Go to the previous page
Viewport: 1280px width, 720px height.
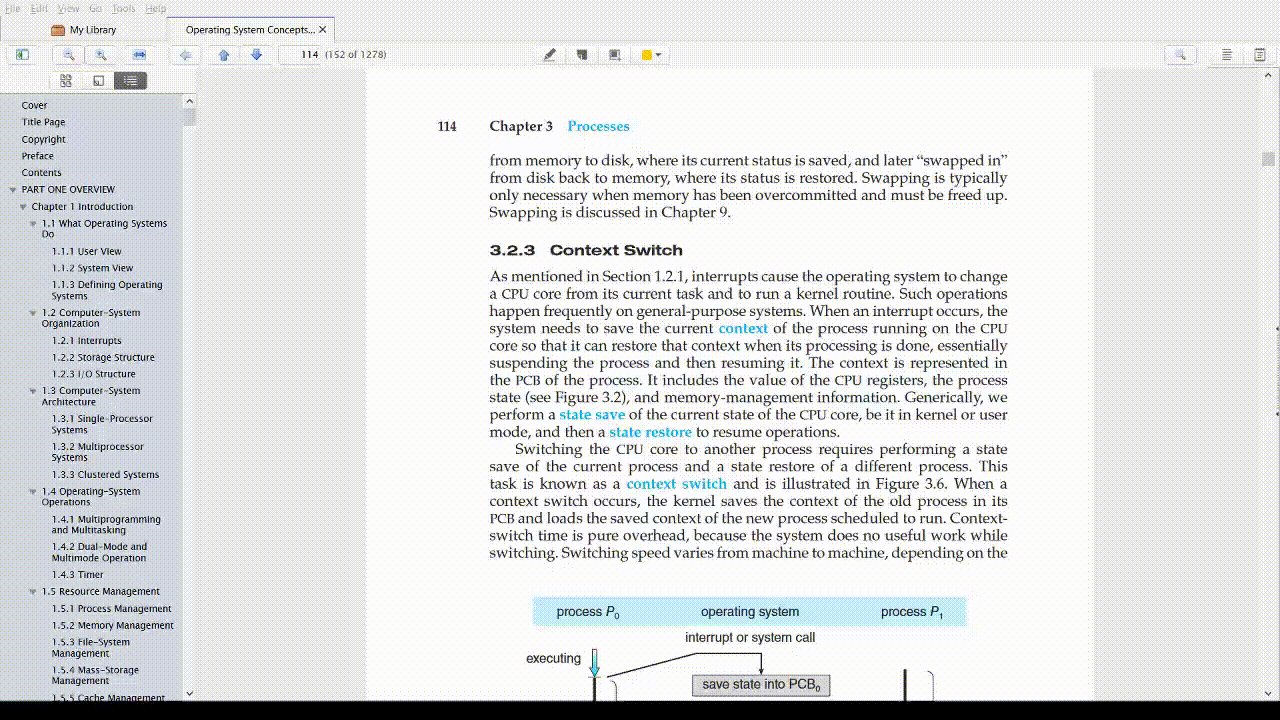pos(224,55)
